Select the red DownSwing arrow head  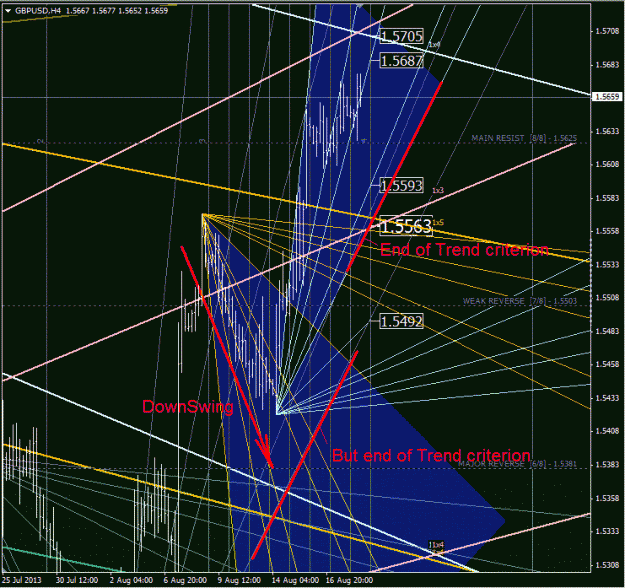266,454
